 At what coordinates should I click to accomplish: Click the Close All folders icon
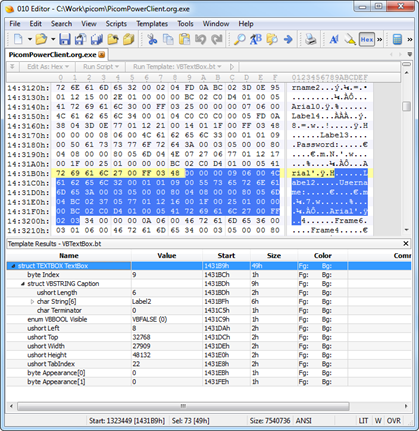coord(129,39)
